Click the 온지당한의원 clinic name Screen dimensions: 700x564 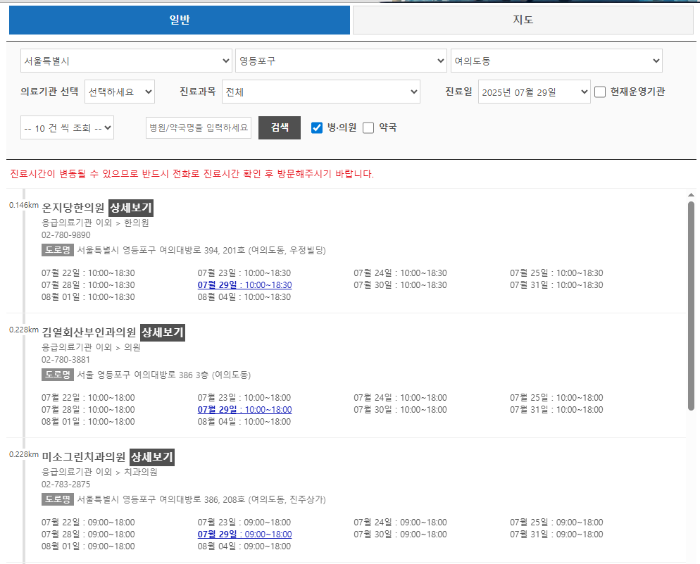[x=73, y=208]
